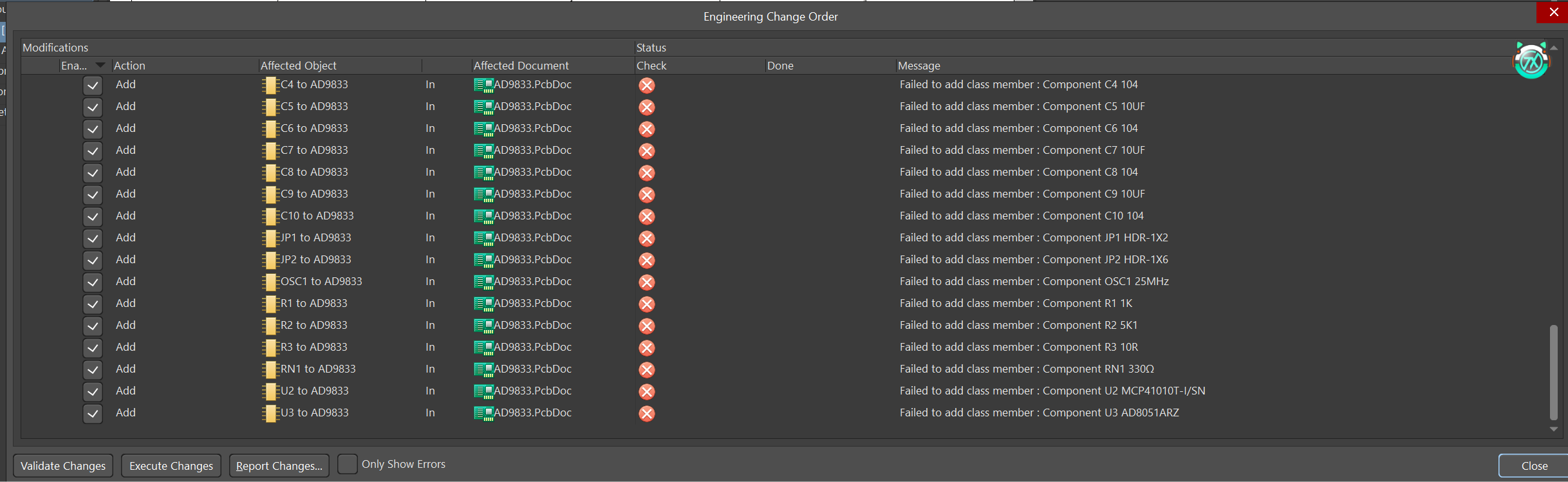This screenshot has width=1568, height=482.
Task: Open the Enable column dropdown arrow
Action: point(100,65)
